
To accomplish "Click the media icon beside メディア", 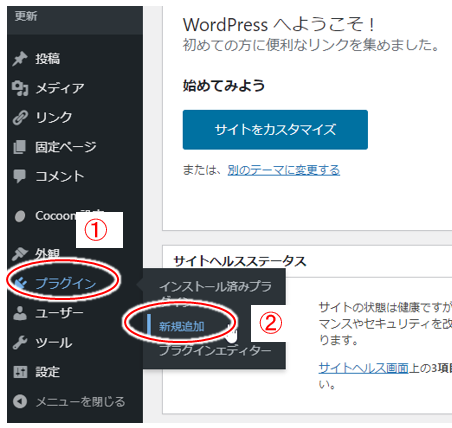I will [20, 88].
